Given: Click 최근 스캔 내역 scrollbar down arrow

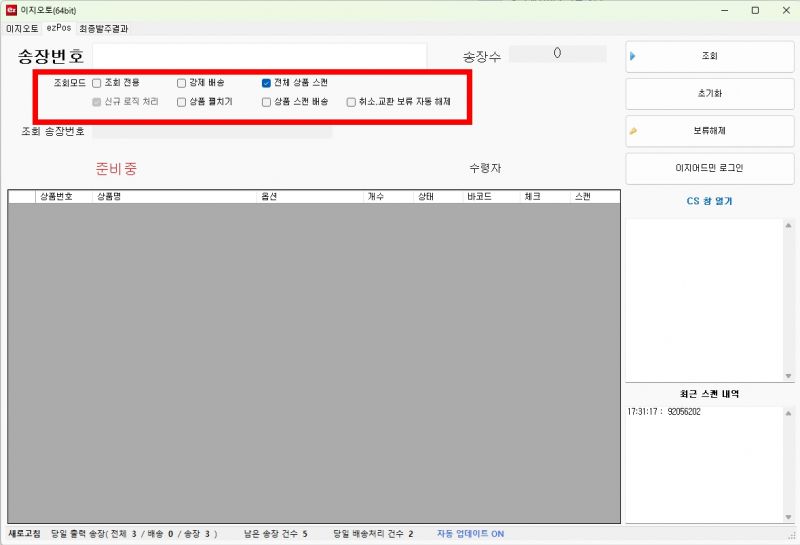Looking at the screenshot, I should [x=788, y=517].
